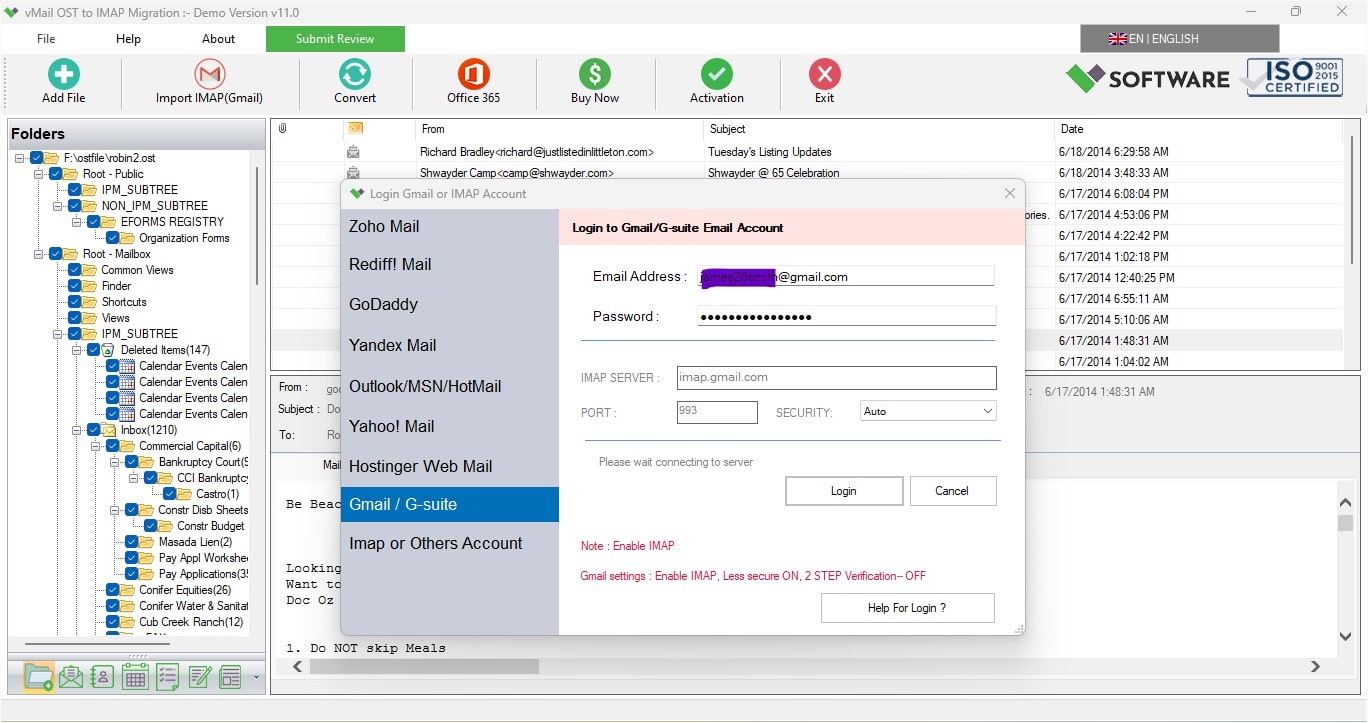Switch to mail view via open-envelope icon
The width and height of the screenshot is (1368, 723).
[x=71, y=677]
